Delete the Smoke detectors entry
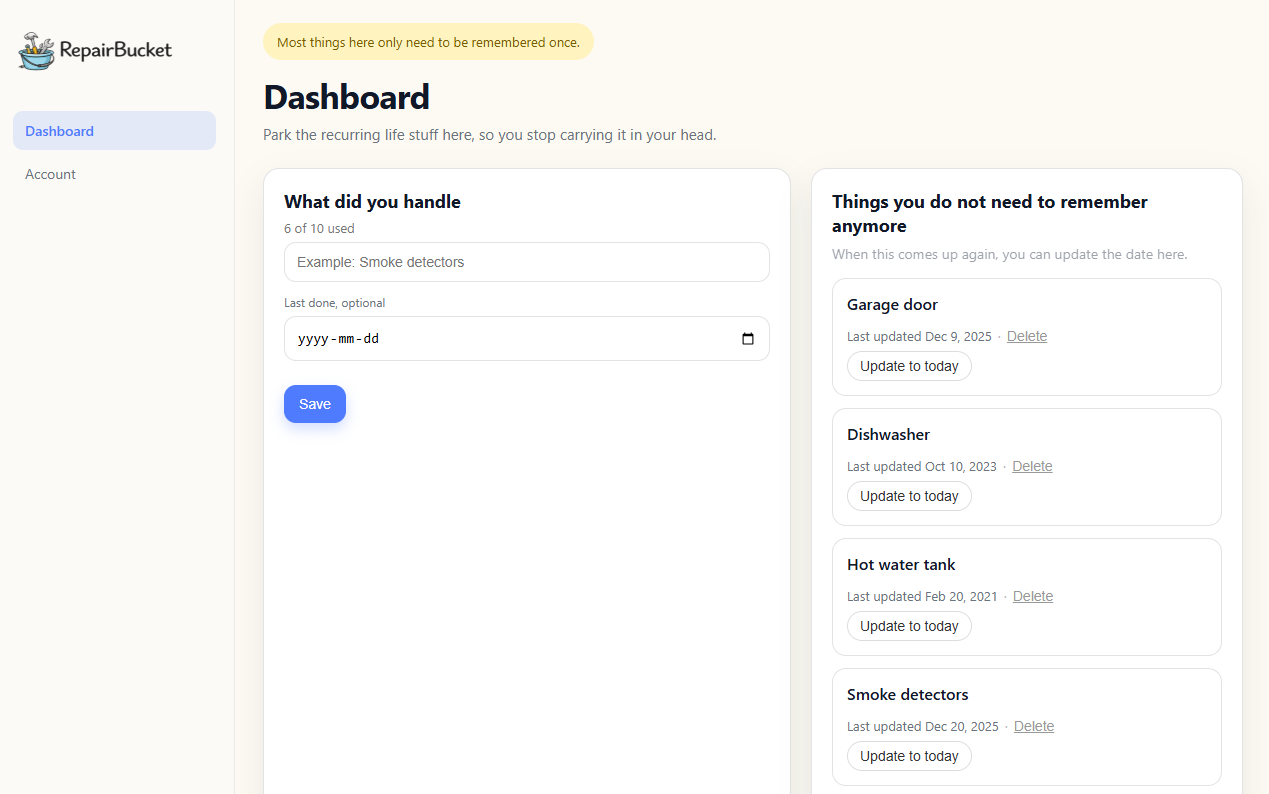This screenshot has height=794, width=1269. (x=1033, y=726)
